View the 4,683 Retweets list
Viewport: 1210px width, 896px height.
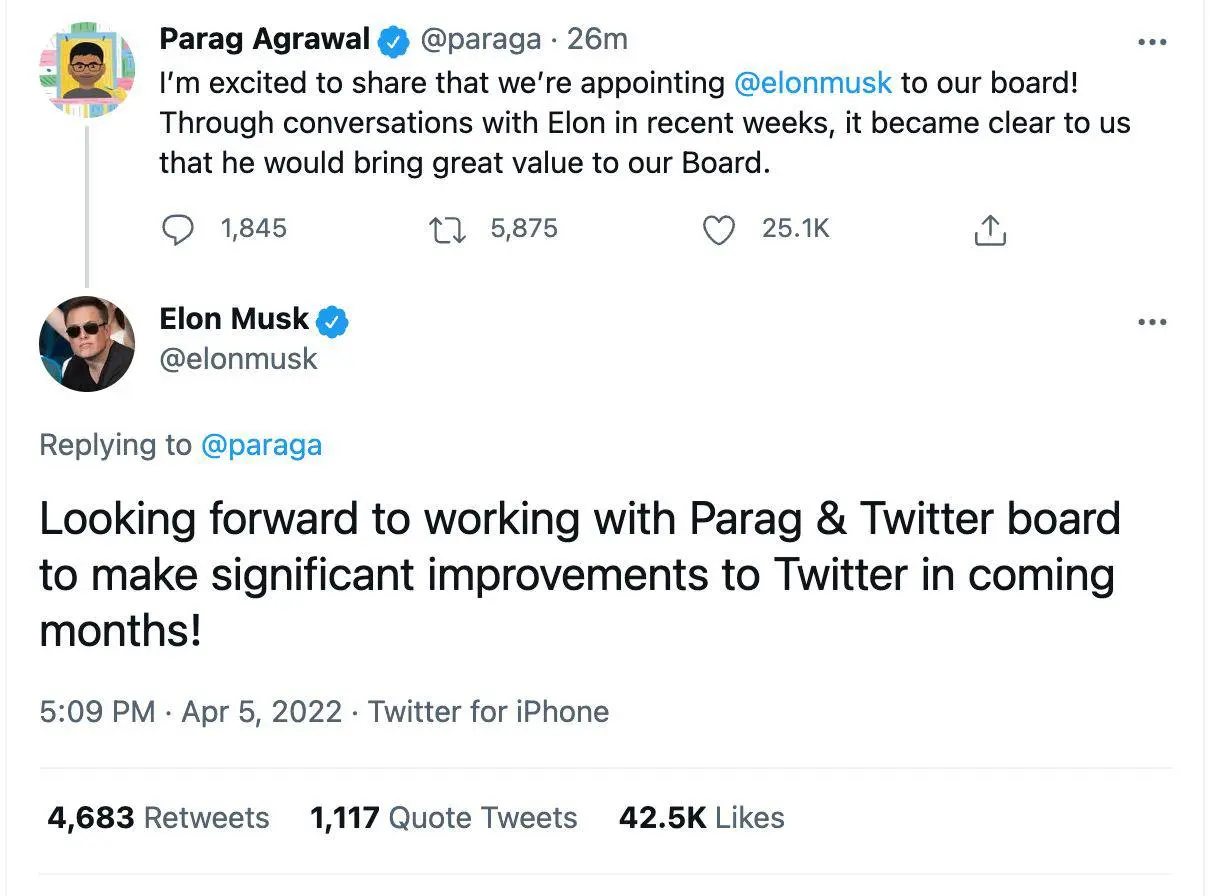[x=158, y=818]
